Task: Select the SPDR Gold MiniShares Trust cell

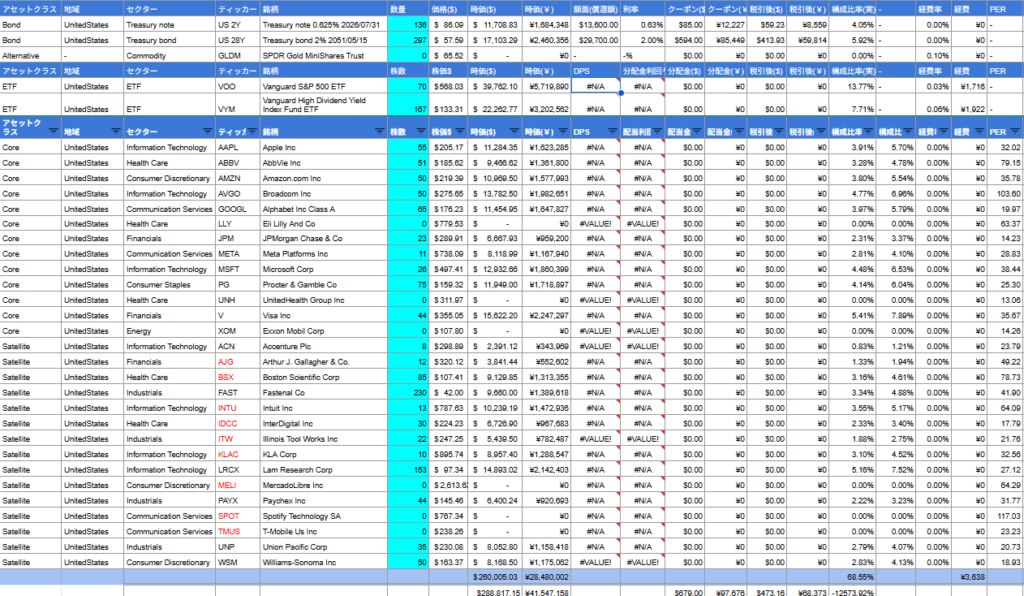Action: pos(323,55)
